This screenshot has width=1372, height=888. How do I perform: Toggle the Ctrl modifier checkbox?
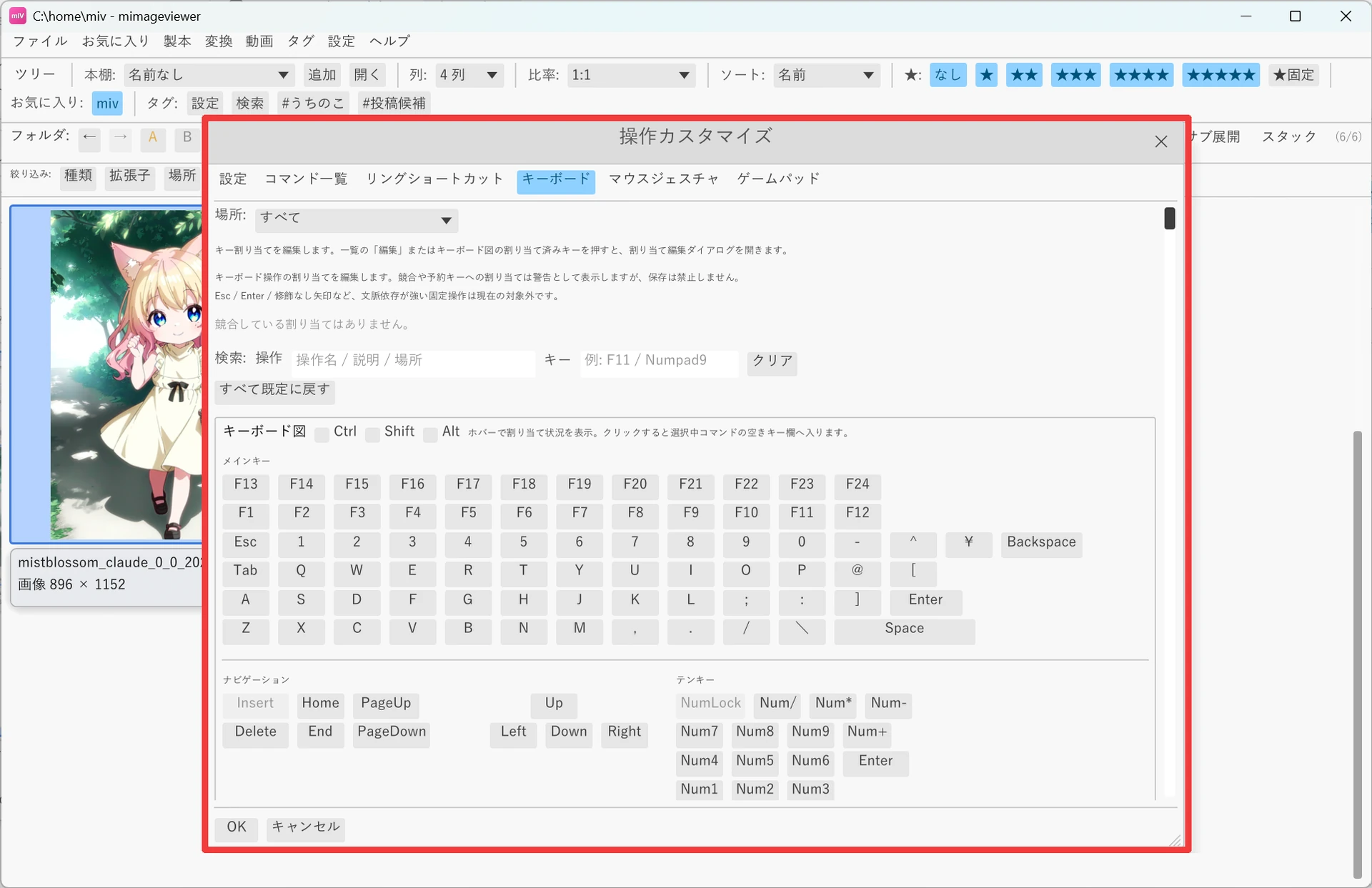[322, 434]
